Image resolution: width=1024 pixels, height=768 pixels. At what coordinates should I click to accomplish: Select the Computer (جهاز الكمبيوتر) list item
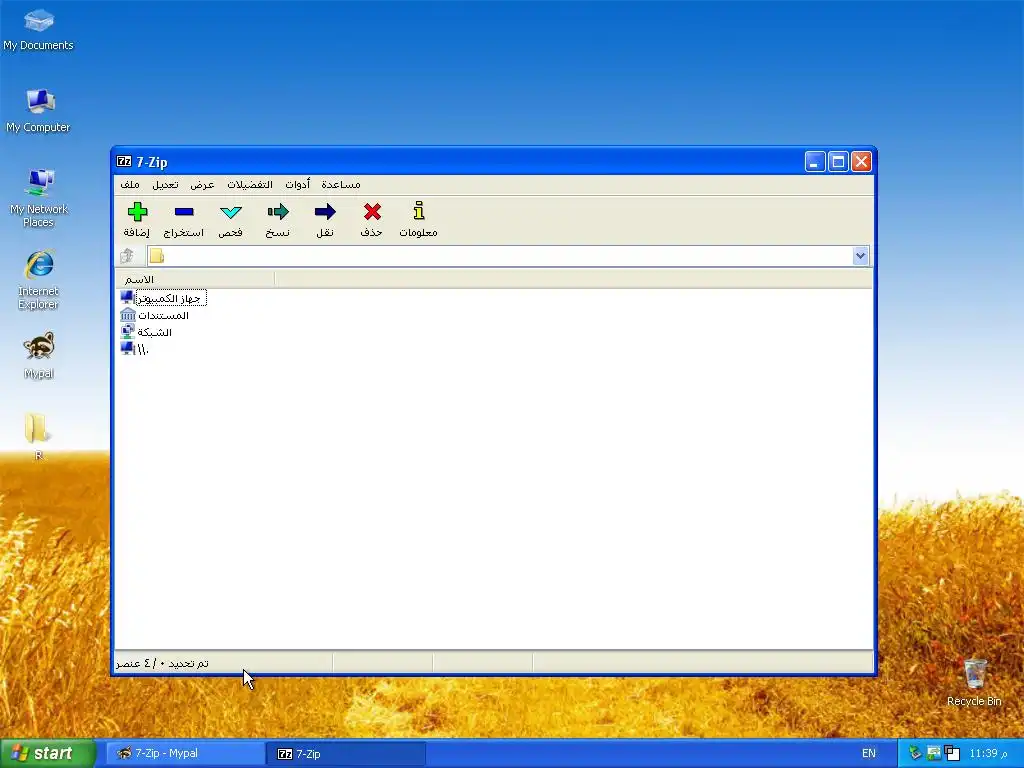point(171,298)
